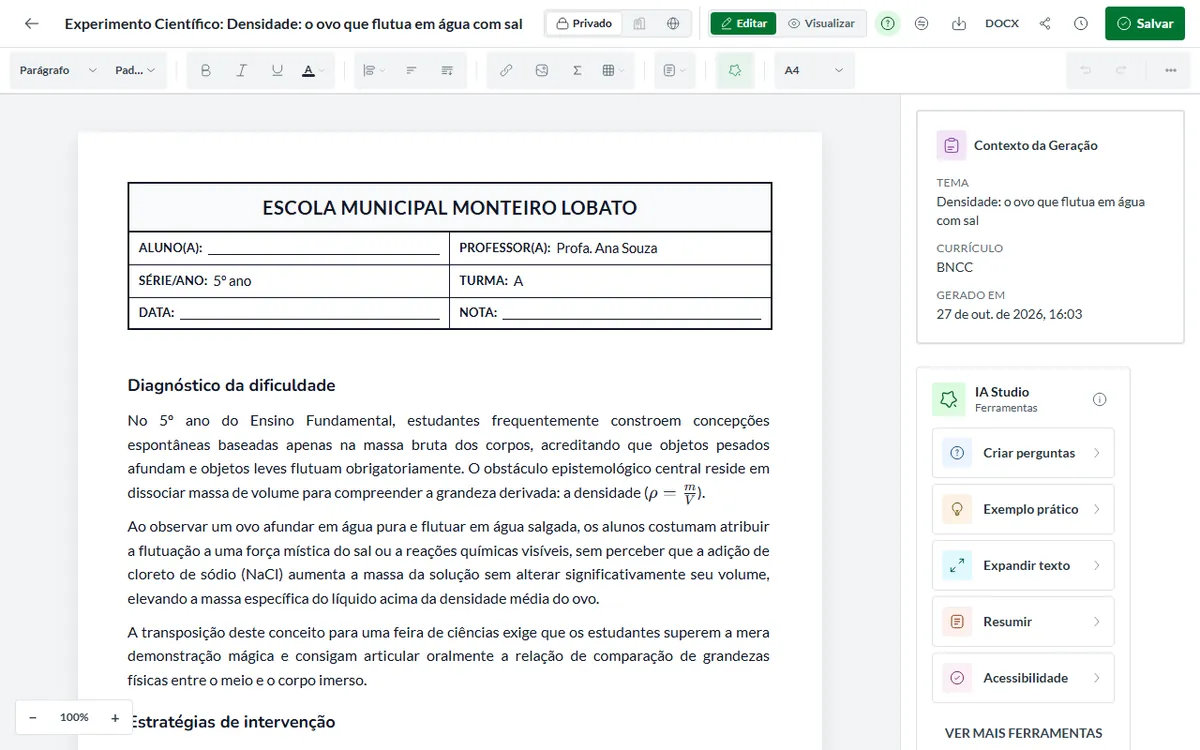Open version history clock icon
This screenshot has width=1200, height=750.
click(x=1081, y=23)
